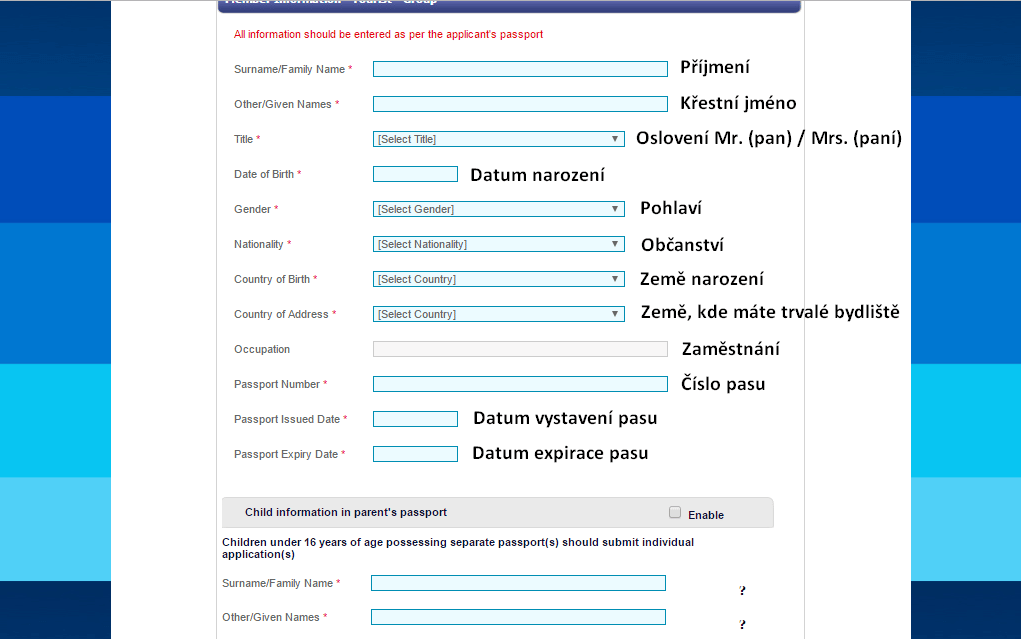Open the Country of Birth dropdown
Viewport: 1021px width, 639px height.
[x=498, y=279]
